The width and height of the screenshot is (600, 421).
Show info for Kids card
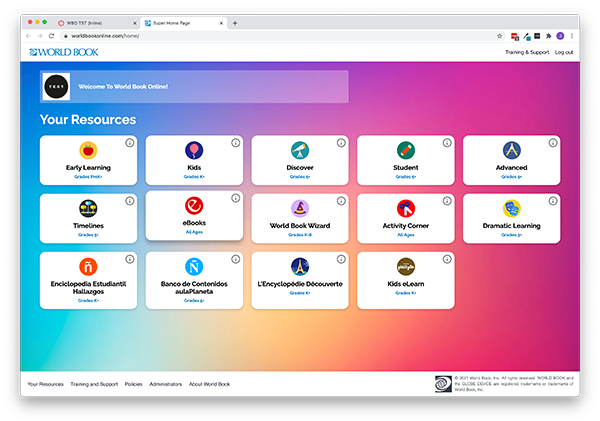235,143
